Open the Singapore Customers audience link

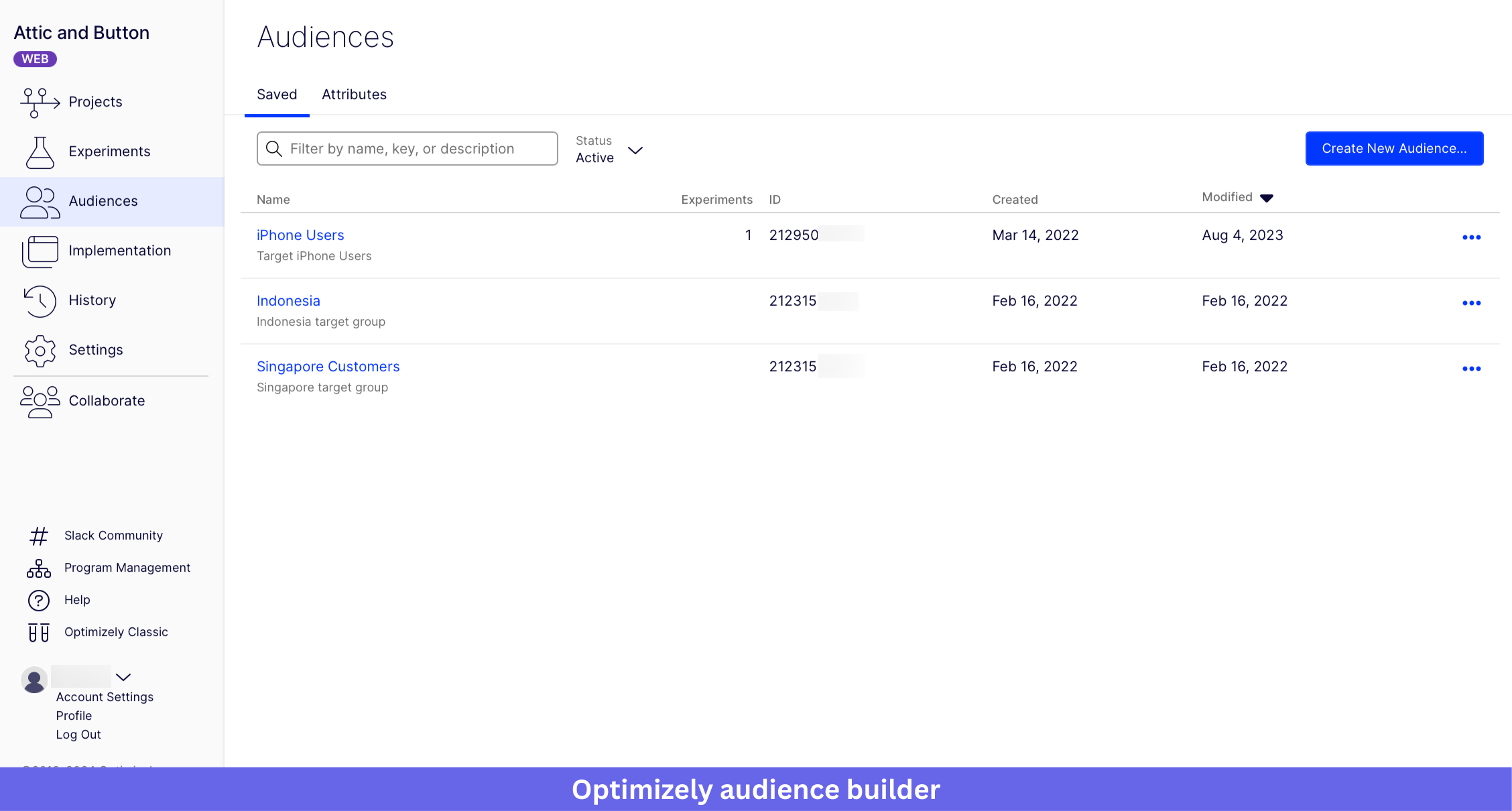328,366
